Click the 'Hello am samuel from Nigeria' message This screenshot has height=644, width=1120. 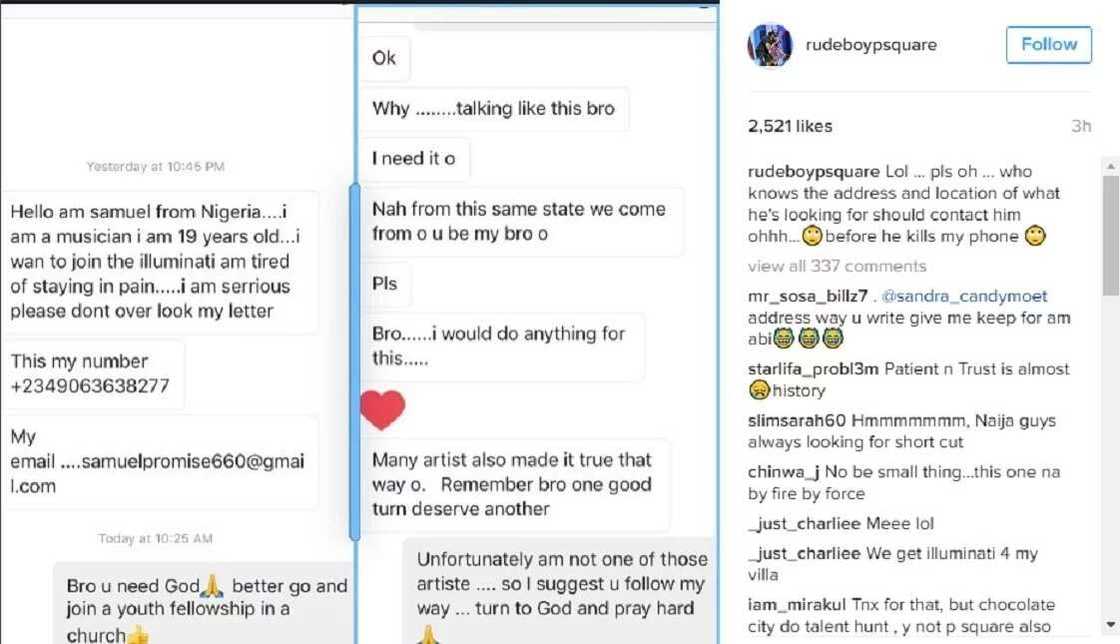click(160, 262)
